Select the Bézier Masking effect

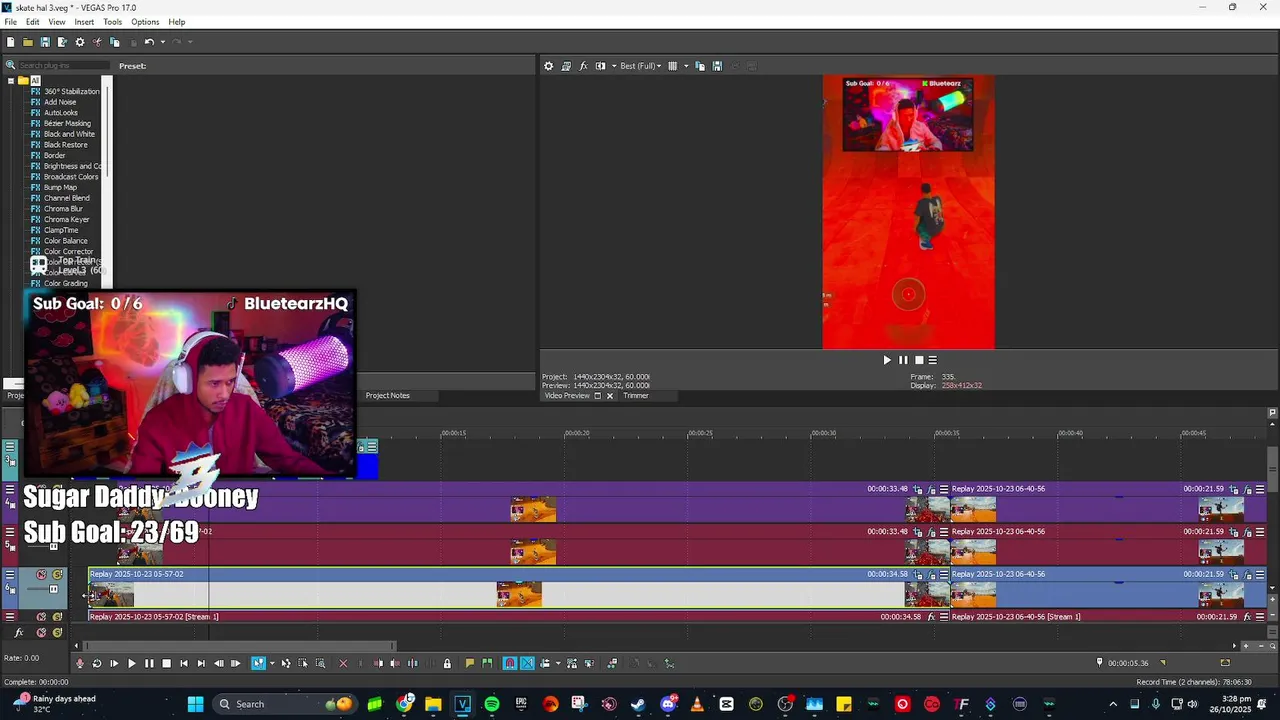[67, 123]
